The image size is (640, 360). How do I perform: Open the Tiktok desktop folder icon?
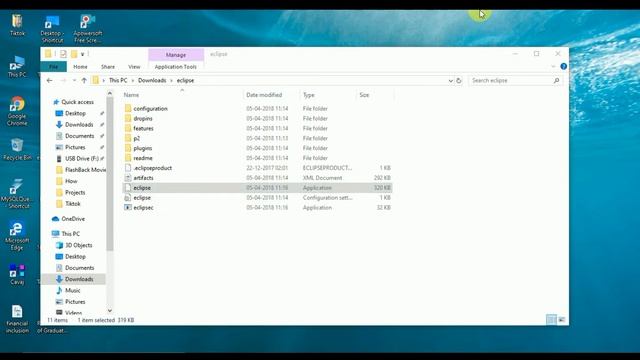pos(17,24)
